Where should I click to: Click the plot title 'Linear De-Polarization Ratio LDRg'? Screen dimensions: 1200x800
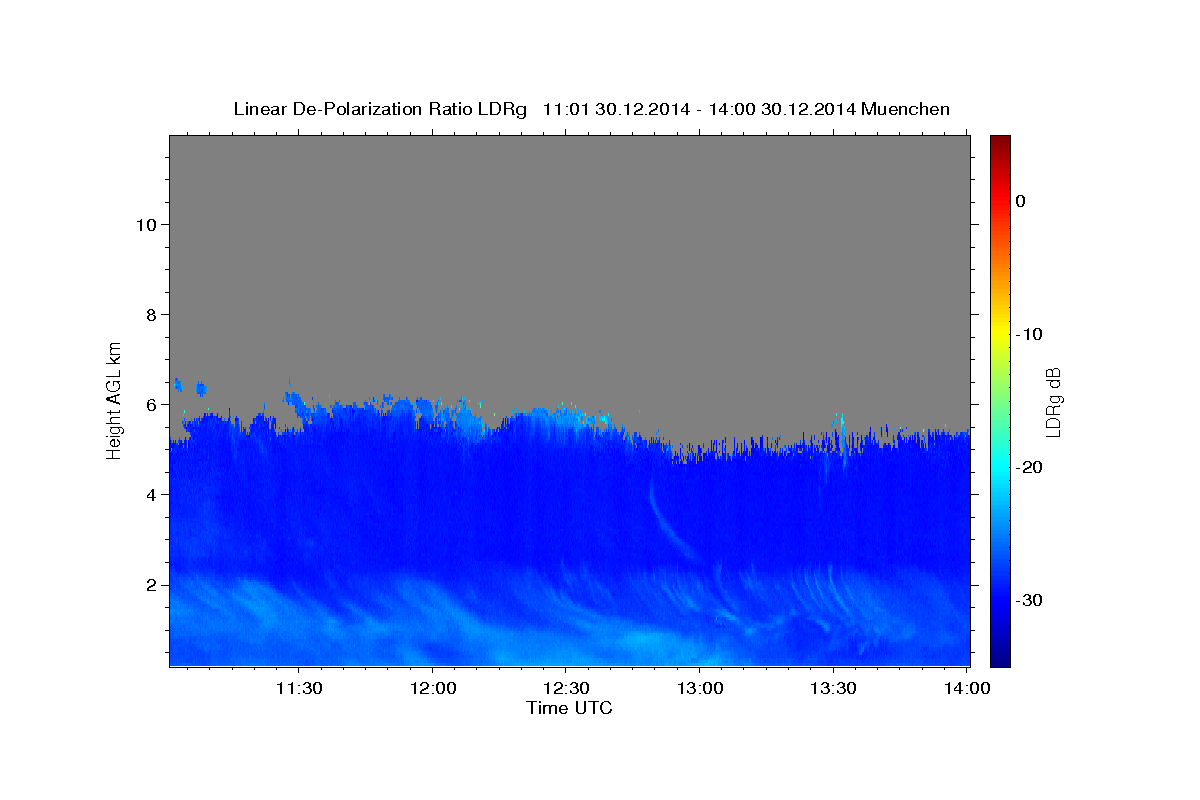379,109
